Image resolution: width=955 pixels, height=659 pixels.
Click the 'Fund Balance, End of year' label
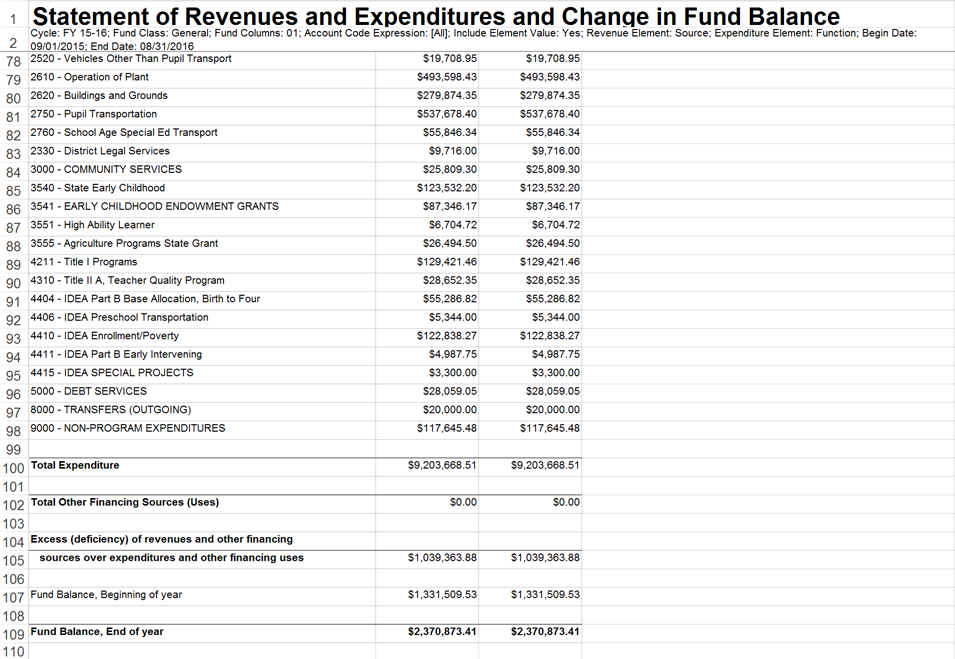97,632
